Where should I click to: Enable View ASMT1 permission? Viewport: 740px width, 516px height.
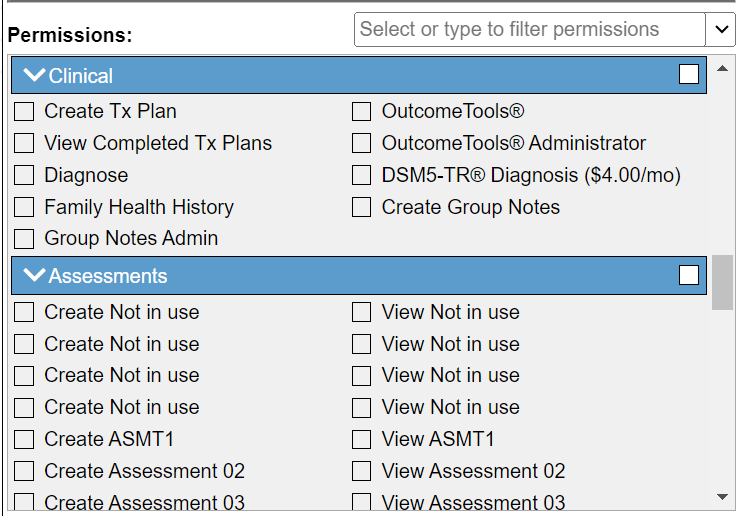click(361, 440)
